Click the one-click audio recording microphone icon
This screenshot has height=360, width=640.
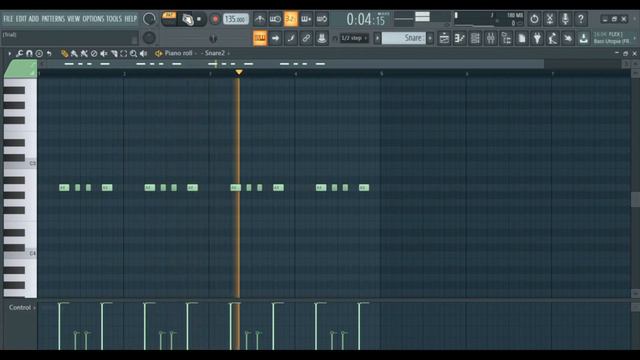pyautogui.click(x=565, y=19)
